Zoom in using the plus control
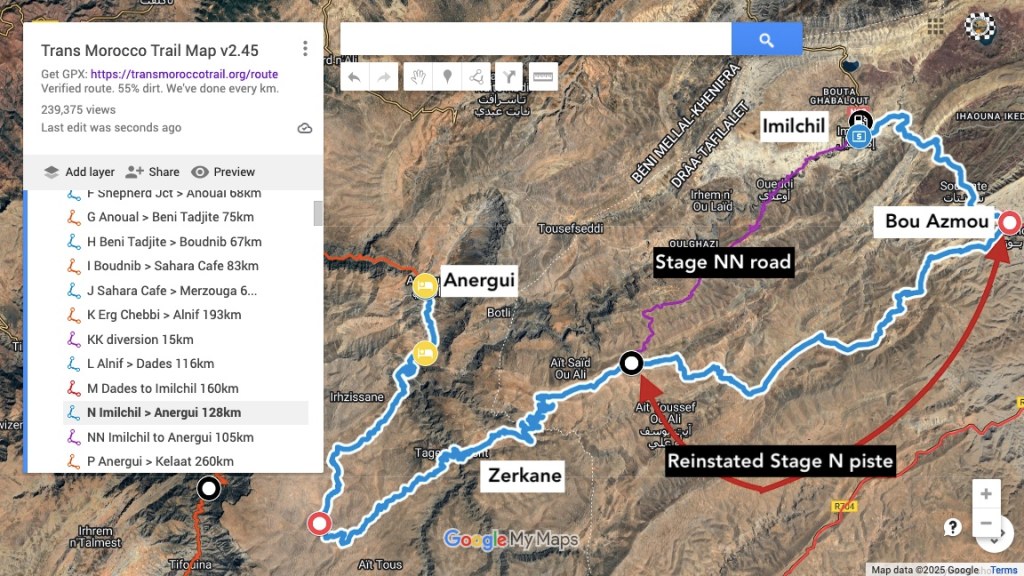Viewport: 1024px width, 576px height. pyautogui.click(x=986, y=493)
